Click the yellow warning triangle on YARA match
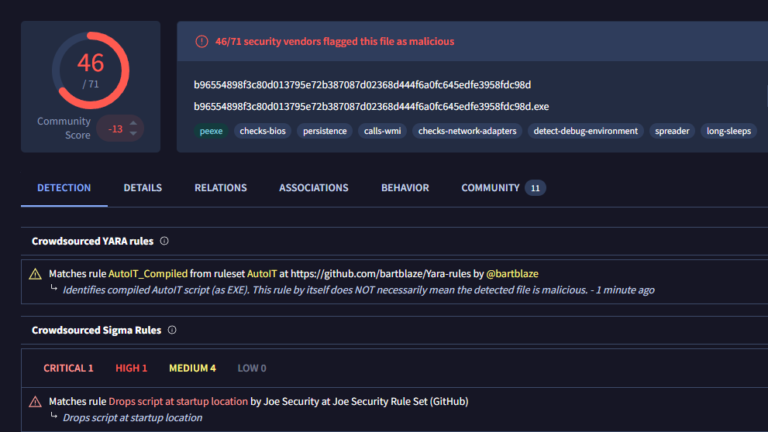 click(x=36, y=274)
